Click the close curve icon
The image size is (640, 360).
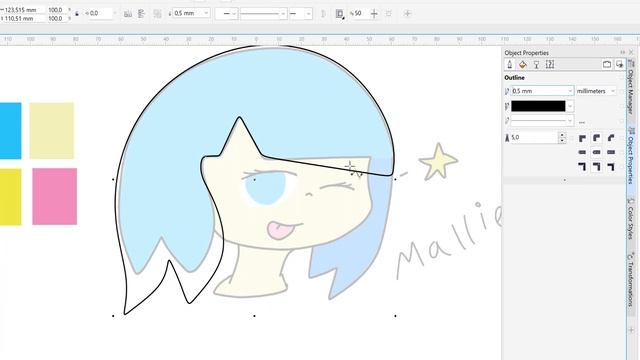click(x=323, y=13)
